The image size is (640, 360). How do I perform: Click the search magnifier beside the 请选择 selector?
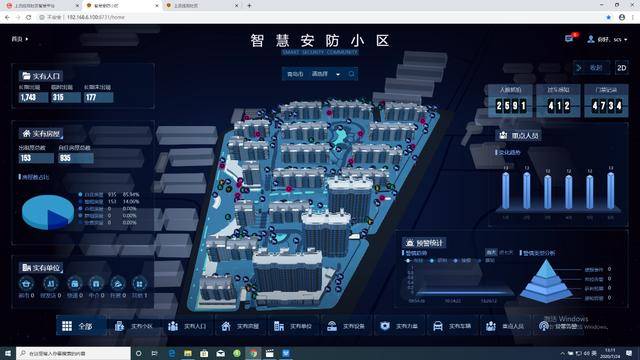coord(351,74)
